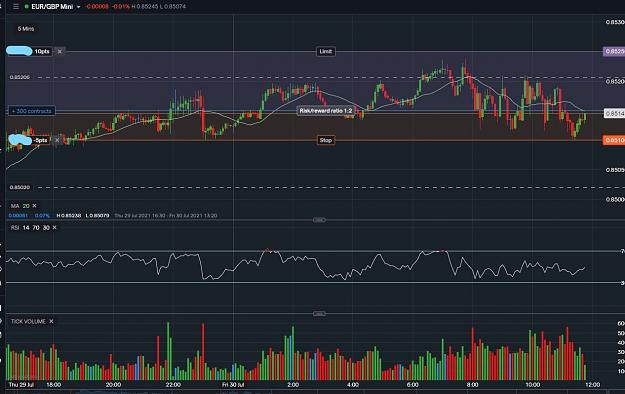This screenshot has height=394, width=625.
Task: Click the +300 contracts position label
Action: tap(32, 111)
